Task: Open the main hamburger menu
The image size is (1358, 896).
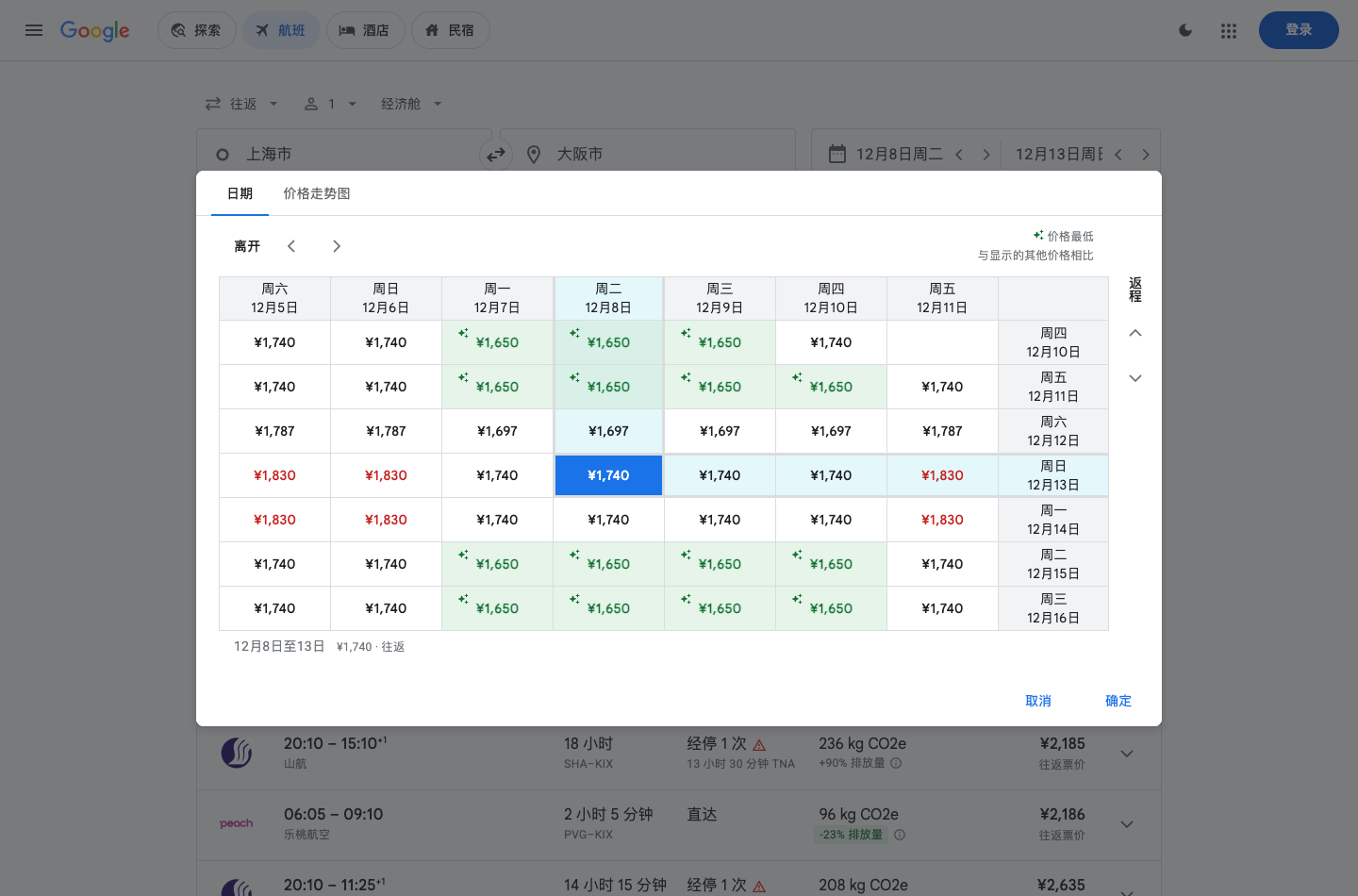Action: tap(34, 30)
